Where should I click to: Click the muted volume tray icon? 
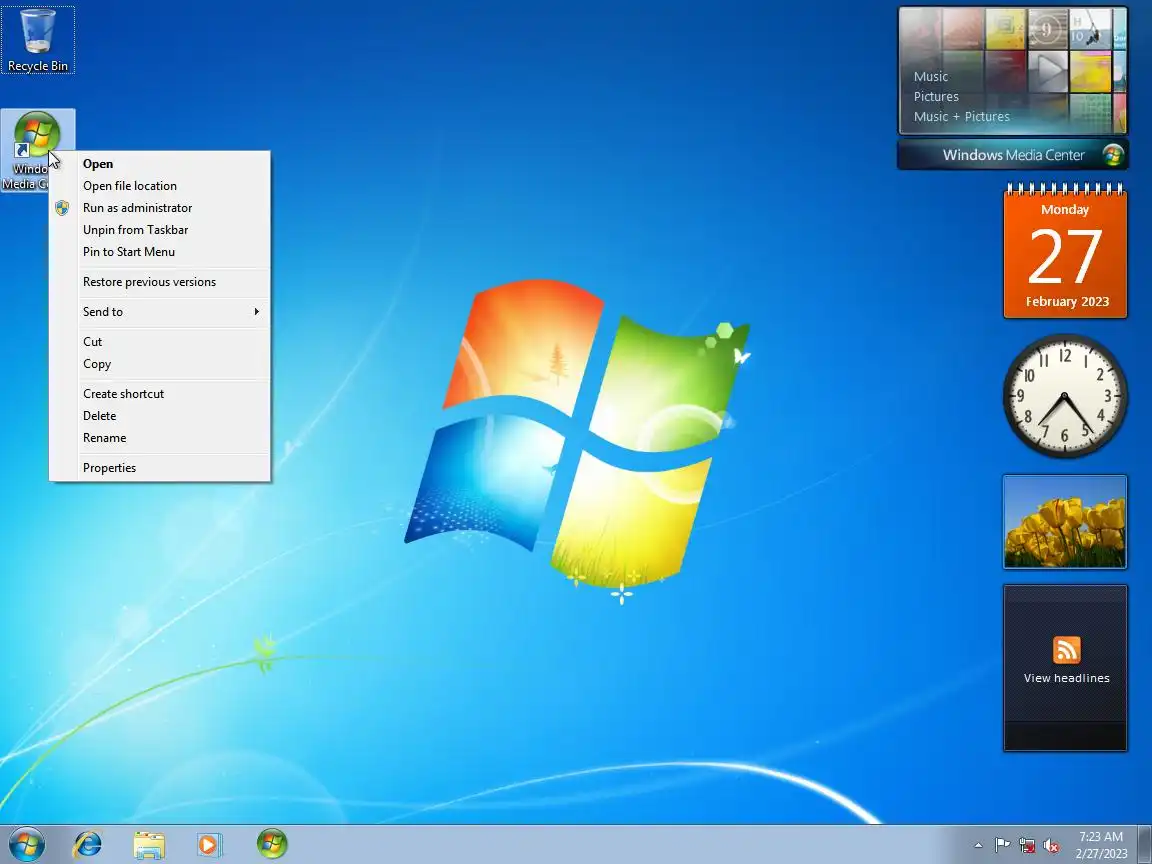[x=1051, y=846]
